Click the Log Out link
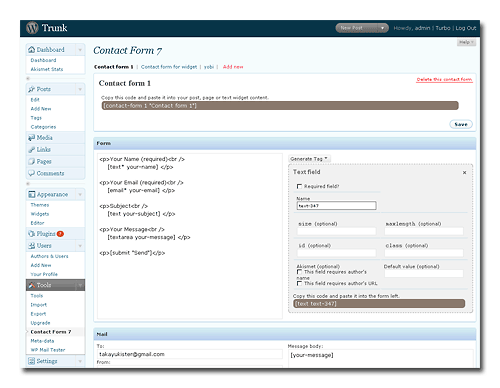Screen dimensions: 500x388 coord(466,28)
